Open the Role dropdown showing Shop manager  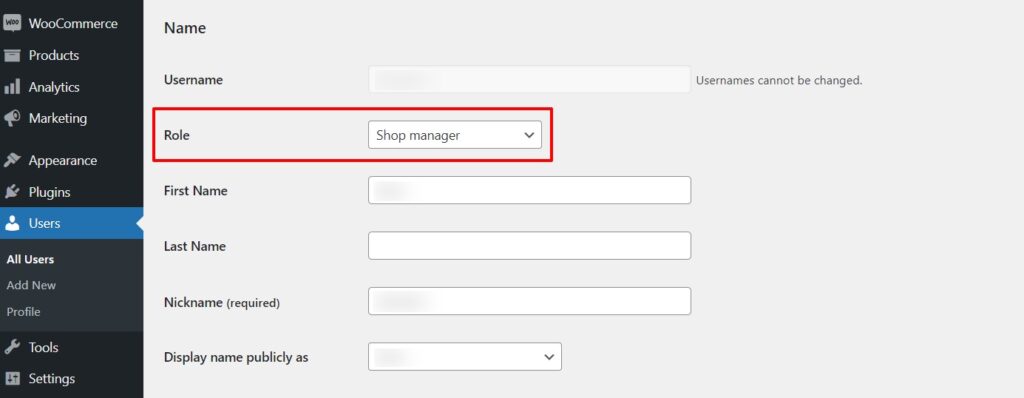[x=455, y=135]
